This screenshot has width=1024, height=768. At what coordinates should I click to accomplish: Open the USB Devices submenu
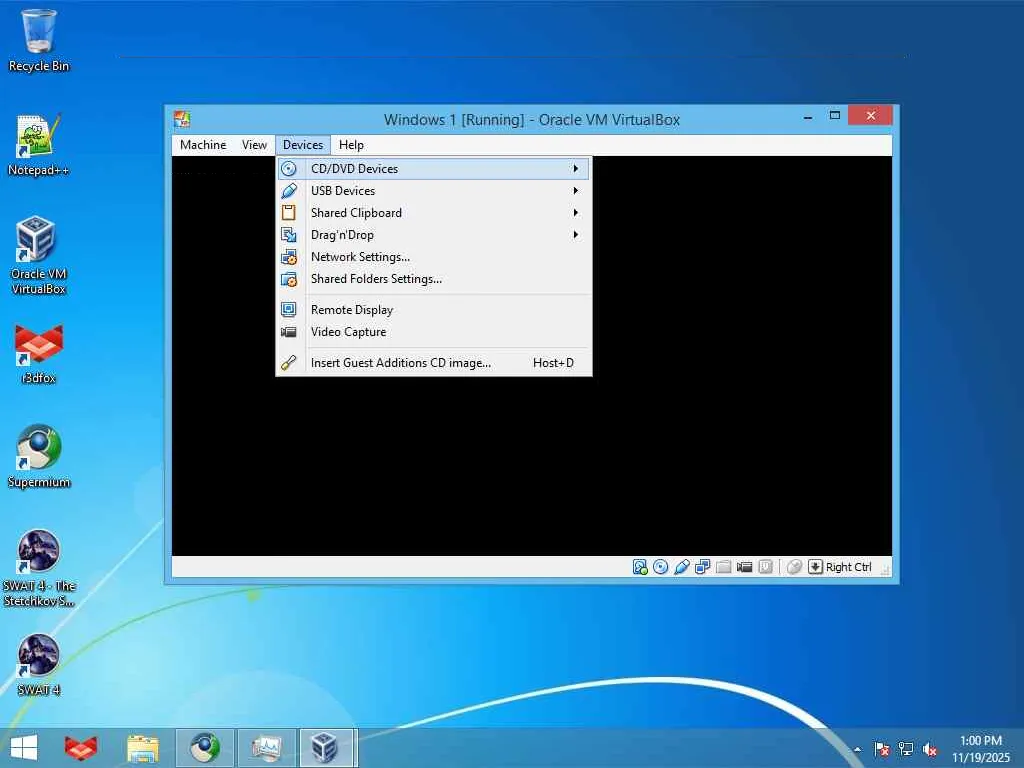click(434, 191)
